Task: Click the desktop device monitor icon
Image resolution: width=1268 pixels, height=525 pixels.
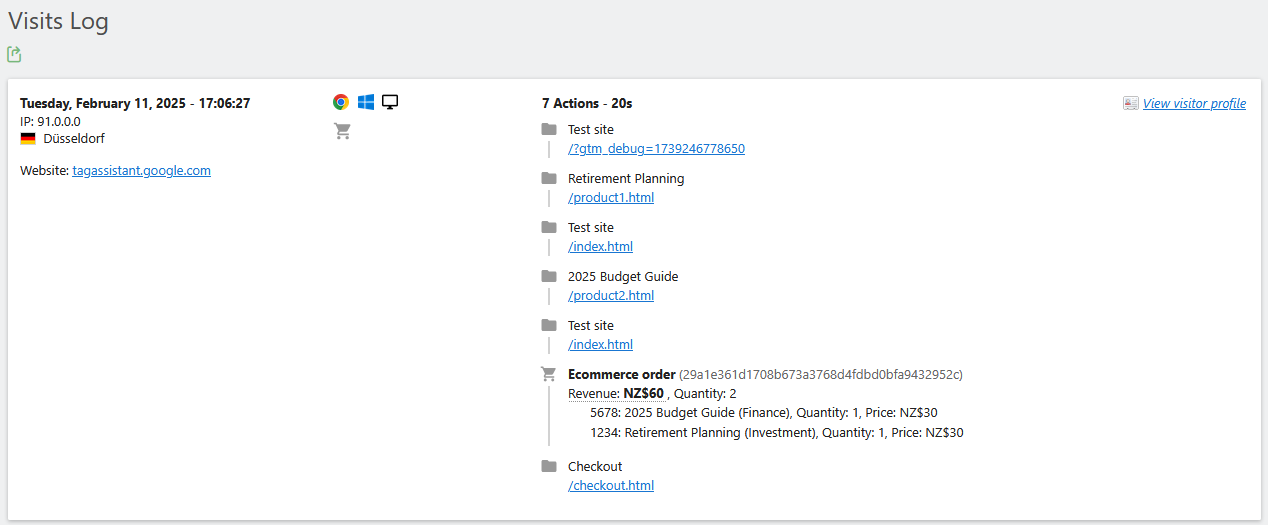Action: tap(390, 102)
